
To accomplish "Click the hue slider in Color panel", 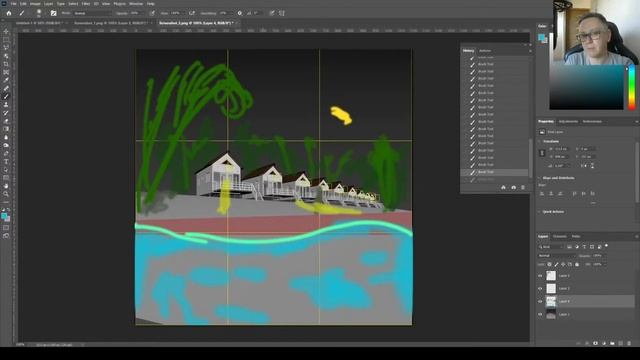I will coord(631,87).
